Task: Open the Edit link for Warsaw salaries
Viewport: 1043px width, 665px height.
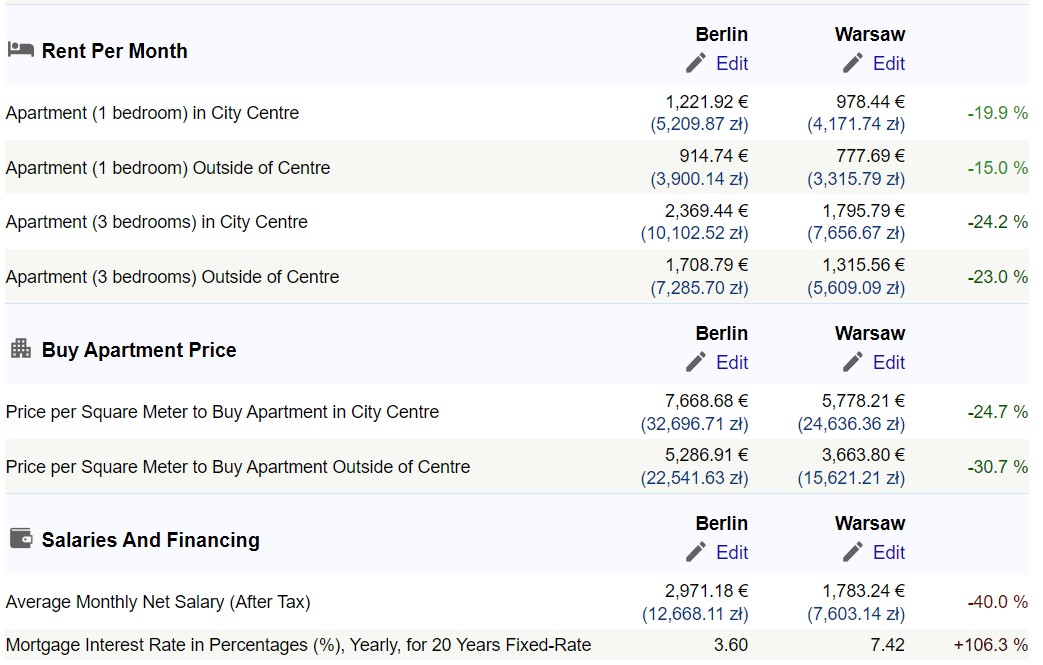Action: click(889, 552)
